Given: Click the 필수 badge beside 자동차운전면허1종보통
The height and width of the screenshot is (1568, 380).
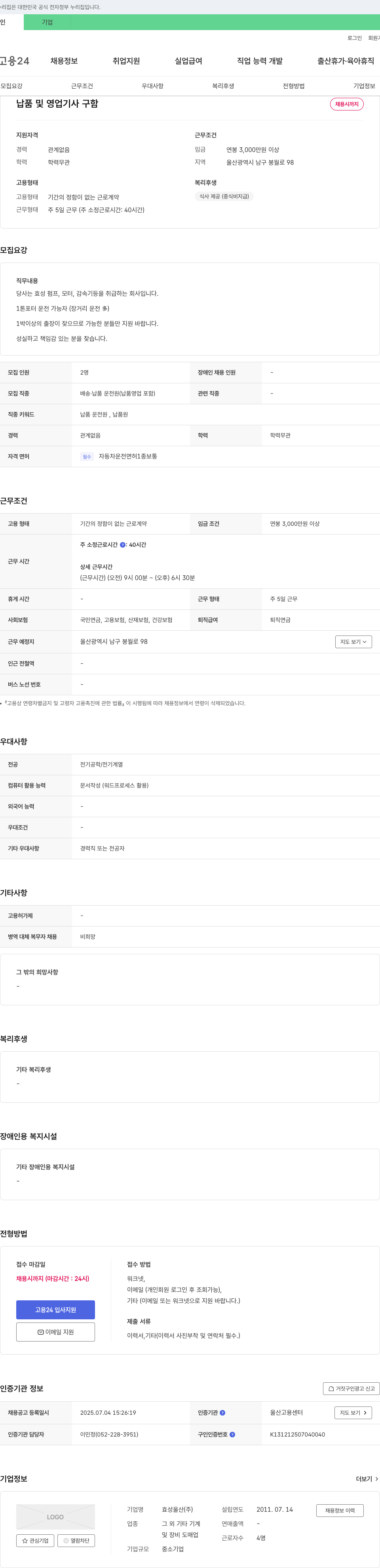Looking at the screenshot, I should click(86, 457).
